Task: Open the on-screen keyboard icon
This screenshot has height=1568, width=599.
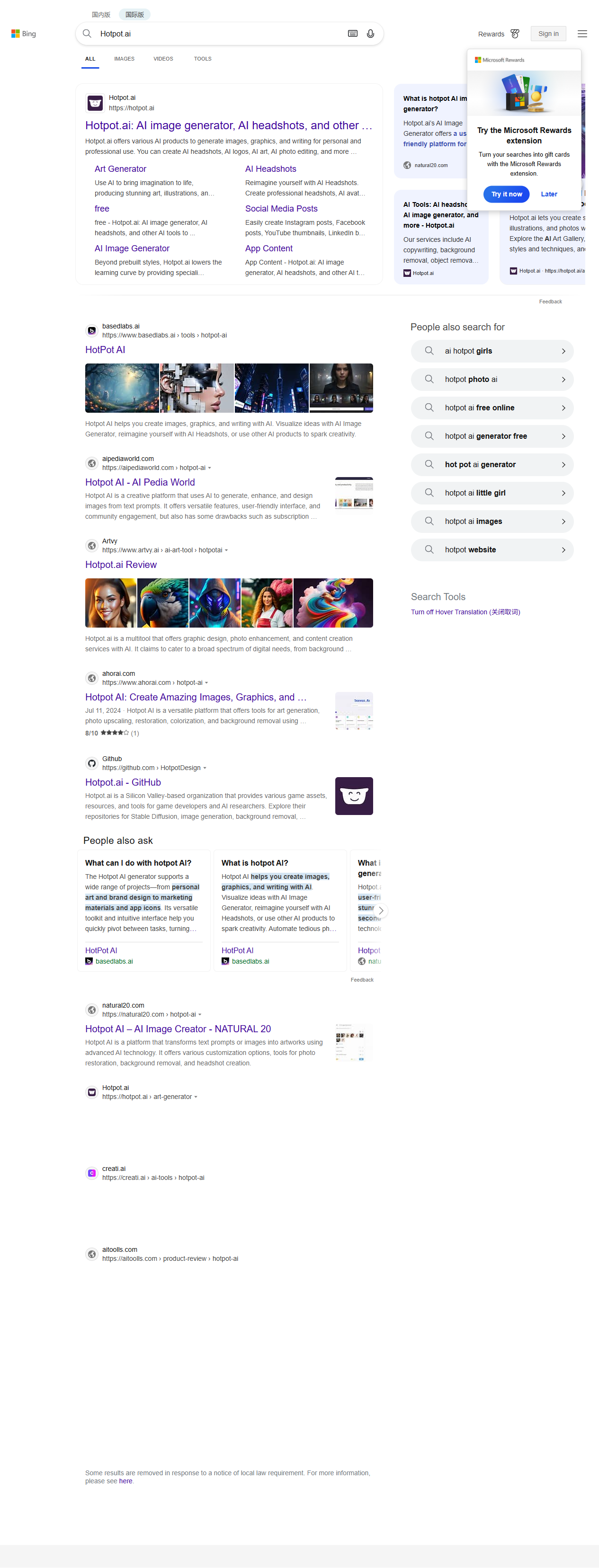Action: click(352, 34)
